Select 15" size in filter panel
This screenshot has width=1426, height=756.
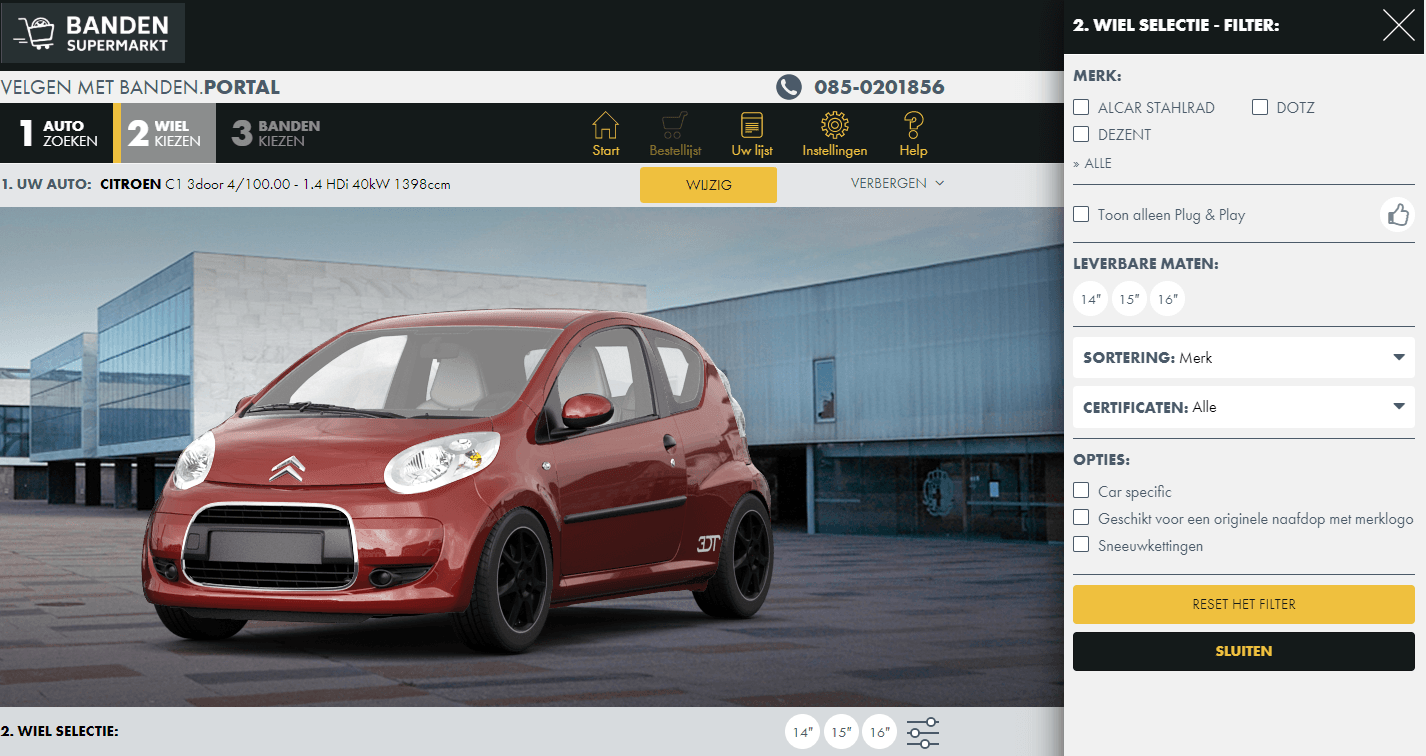(1129, 298)
